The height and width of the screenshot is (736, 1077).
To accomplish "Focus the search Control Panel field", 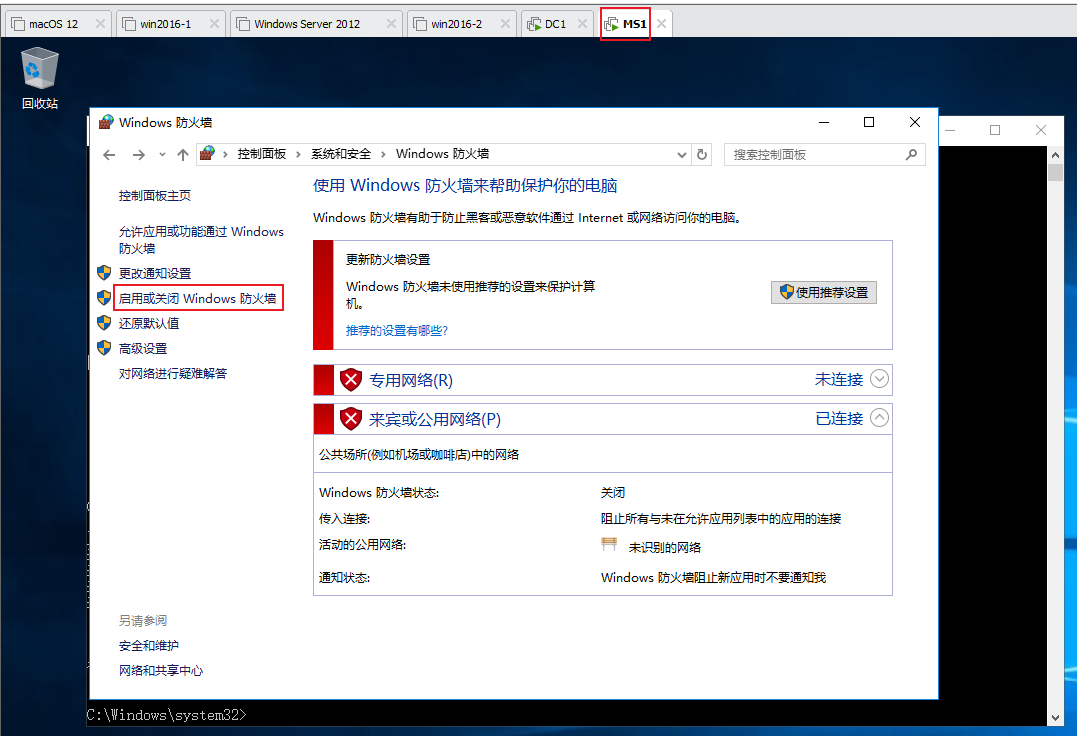I will [824, 154].
